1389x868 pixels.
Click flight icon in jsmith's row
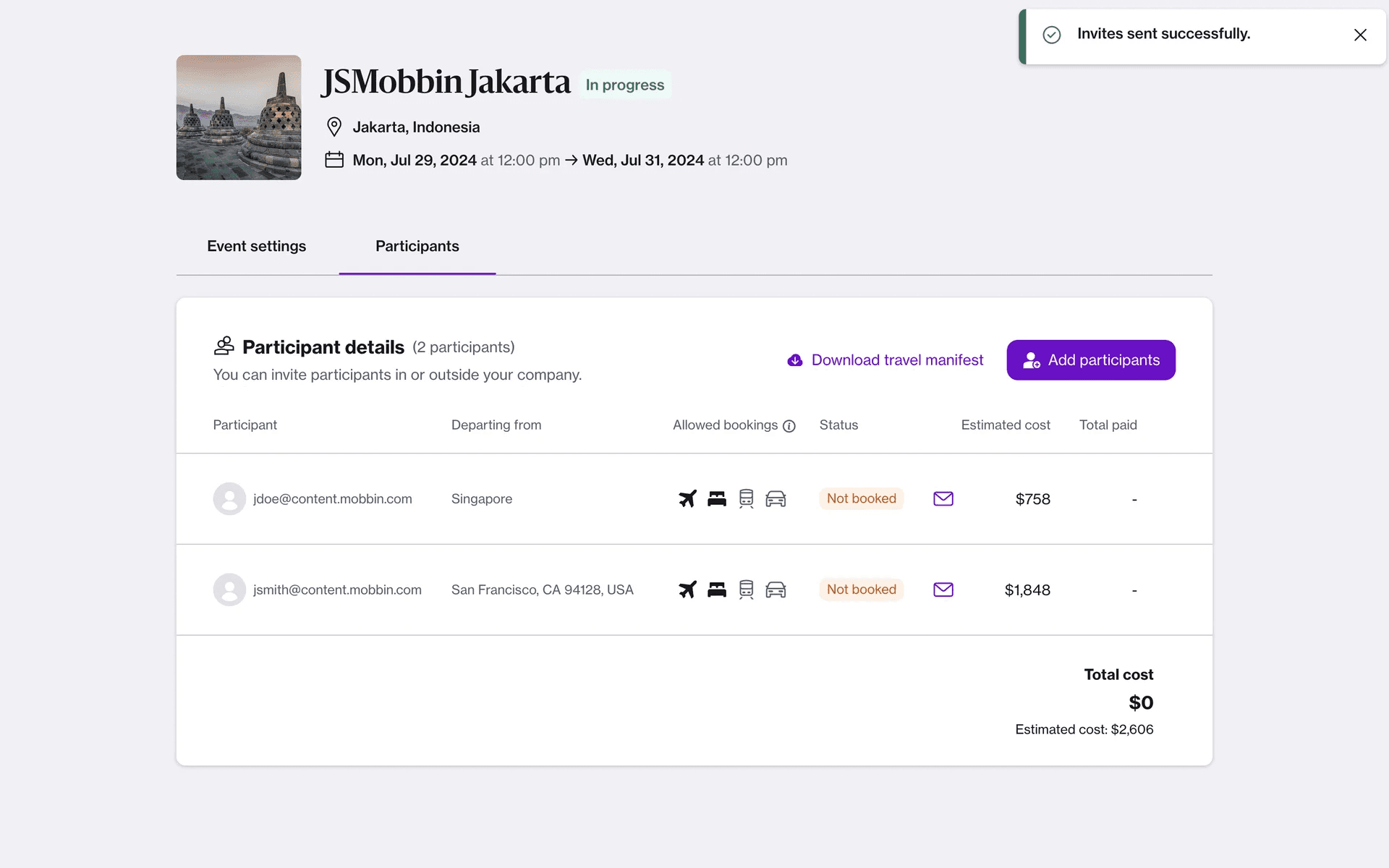(687, 590)
